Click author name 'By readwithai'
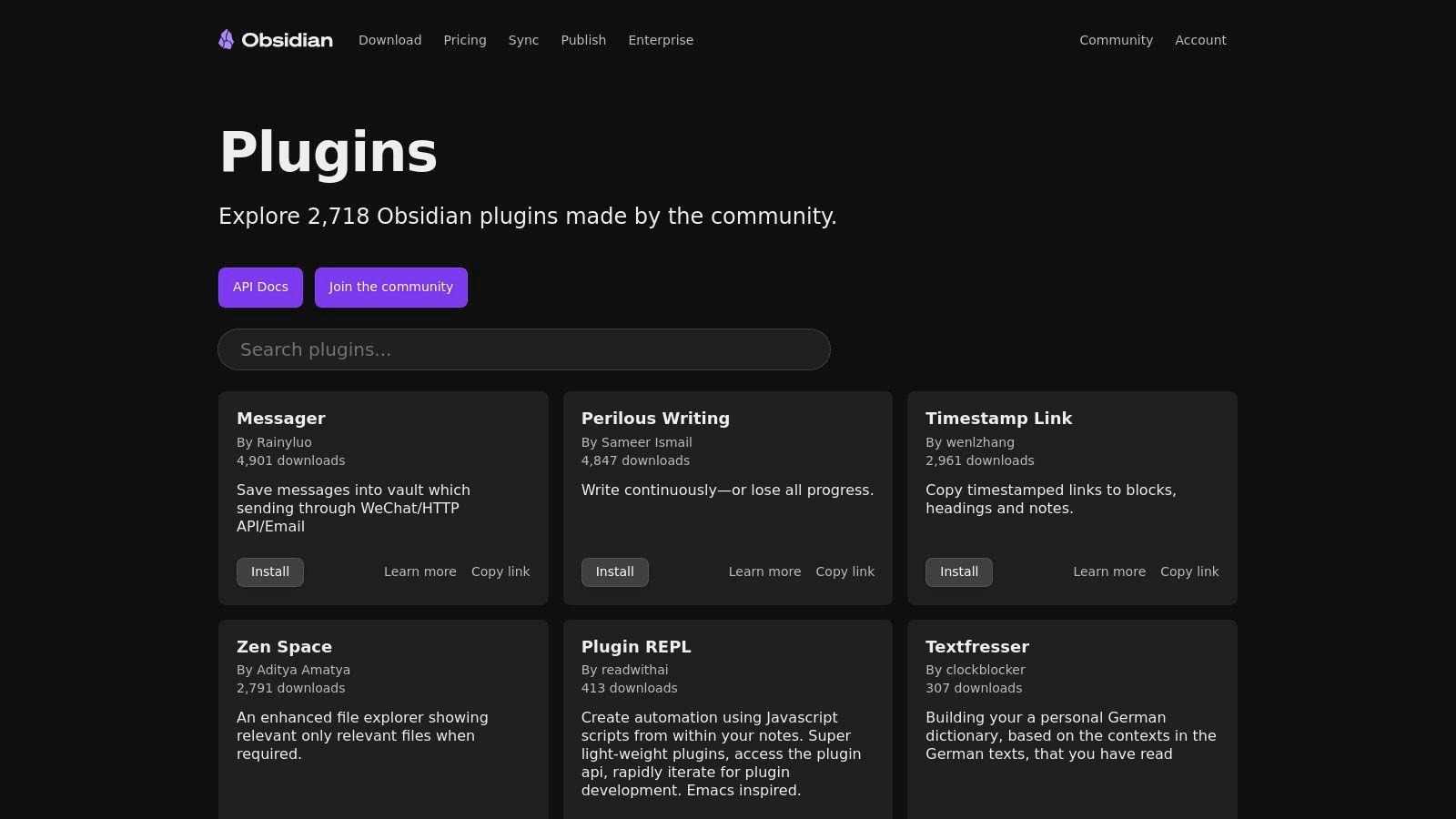This screenshot has height=819, width=1456. pos(625,670)
